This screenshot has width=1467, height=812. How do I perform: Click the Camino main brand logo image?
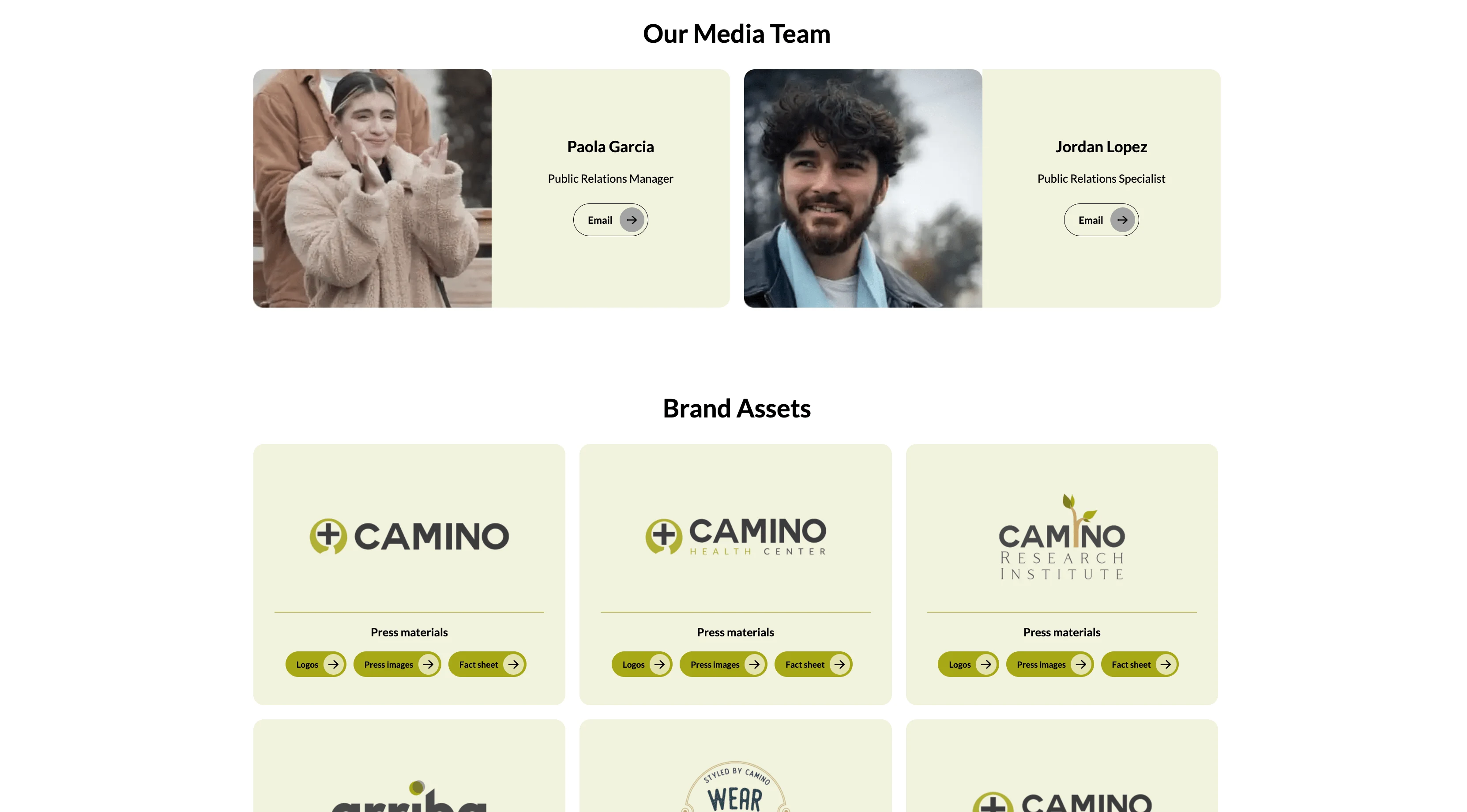pos(409,536)
